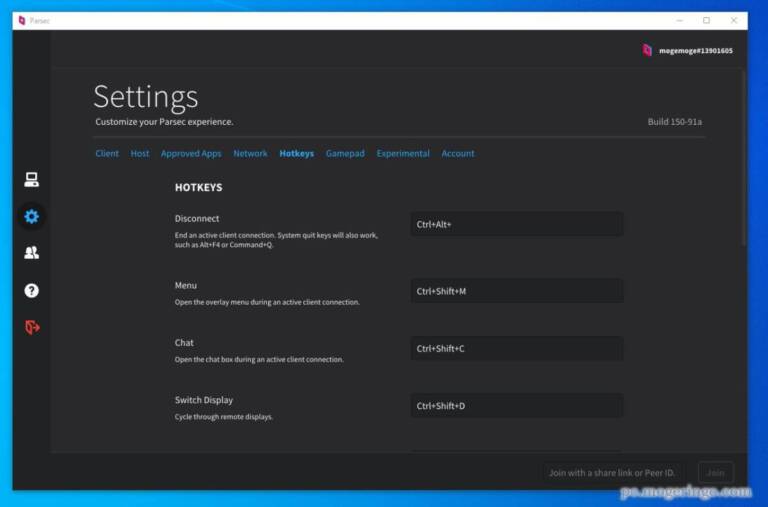Select the Gamepad tab
768x507 pixels.
click(x=345, y=154)
